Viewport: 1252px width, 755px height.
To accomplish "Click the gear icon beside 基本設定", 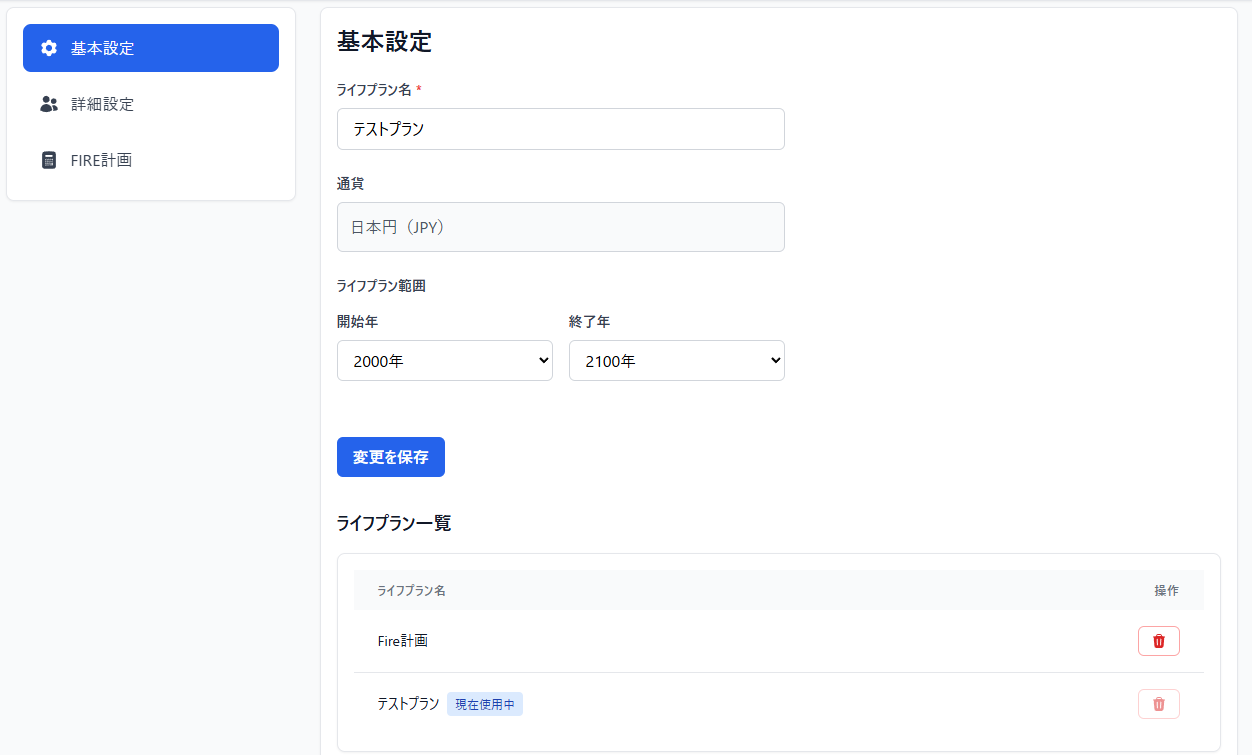I will [x=49, y=48].
